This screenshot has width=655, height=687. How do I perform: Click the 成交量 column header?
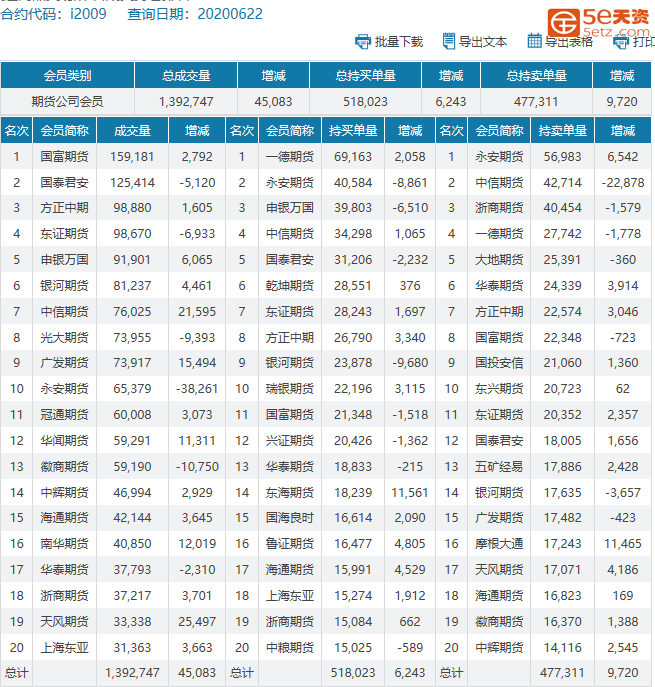click(132, 131)
